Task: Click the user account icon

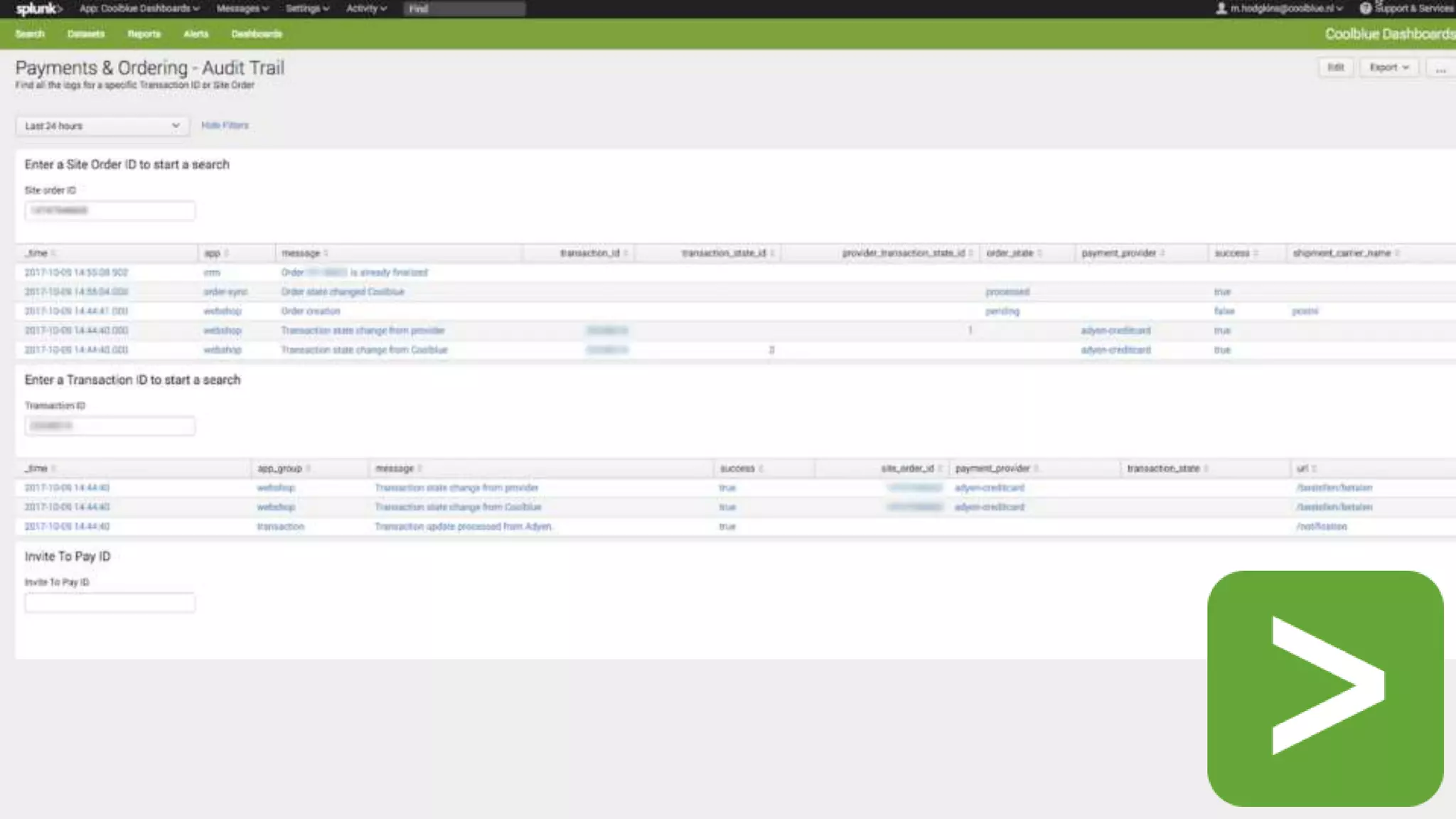Action: point(1221,9)
